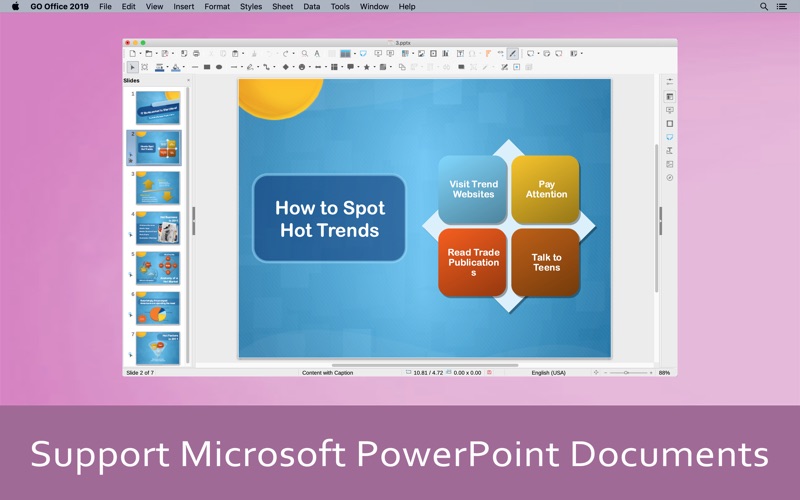
Task: Toggle the Show Draw Functions pencil icon
Action: point(512,53)
